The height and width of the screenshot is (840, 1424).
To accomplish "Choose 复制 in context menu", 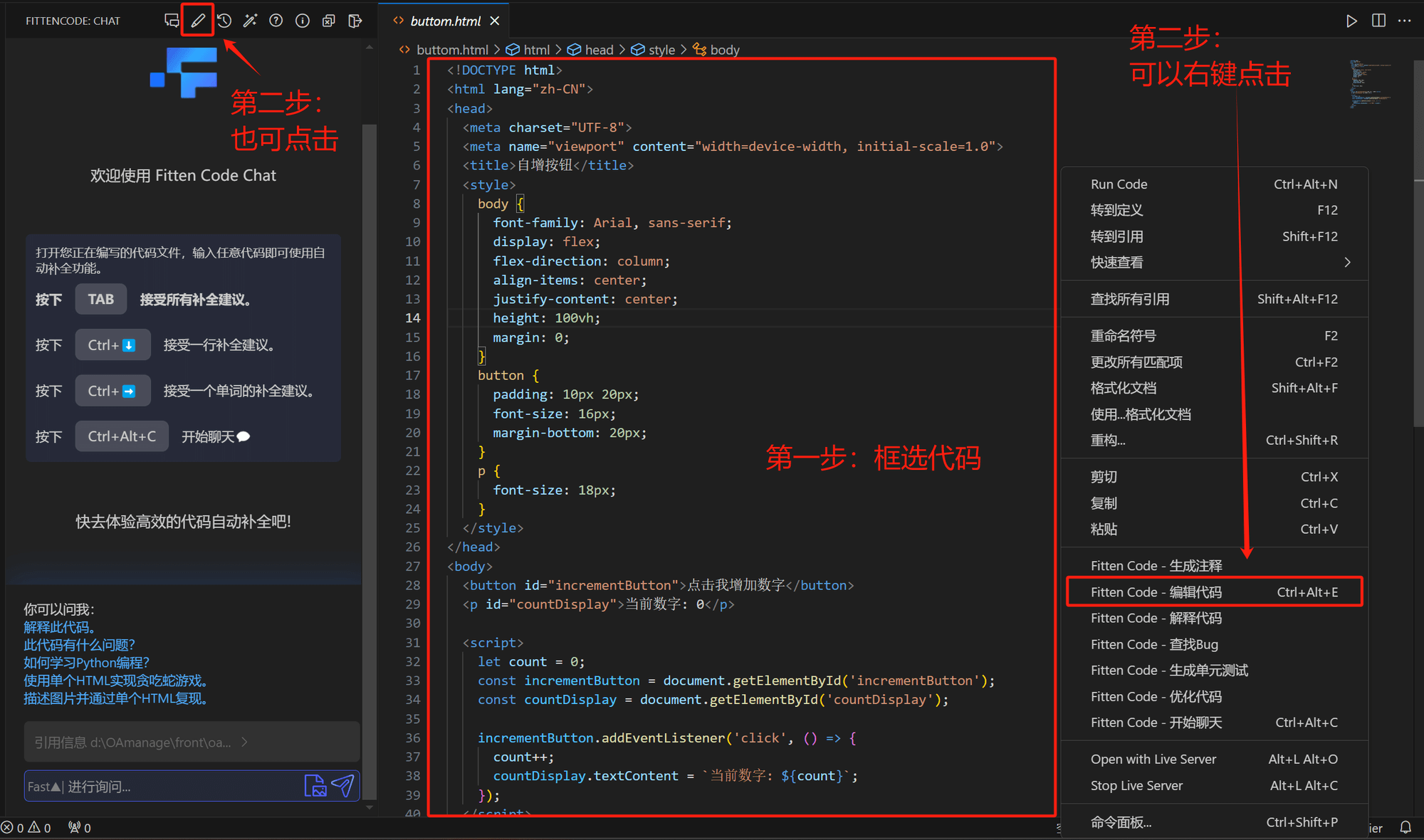I will tap(1214, 503).
